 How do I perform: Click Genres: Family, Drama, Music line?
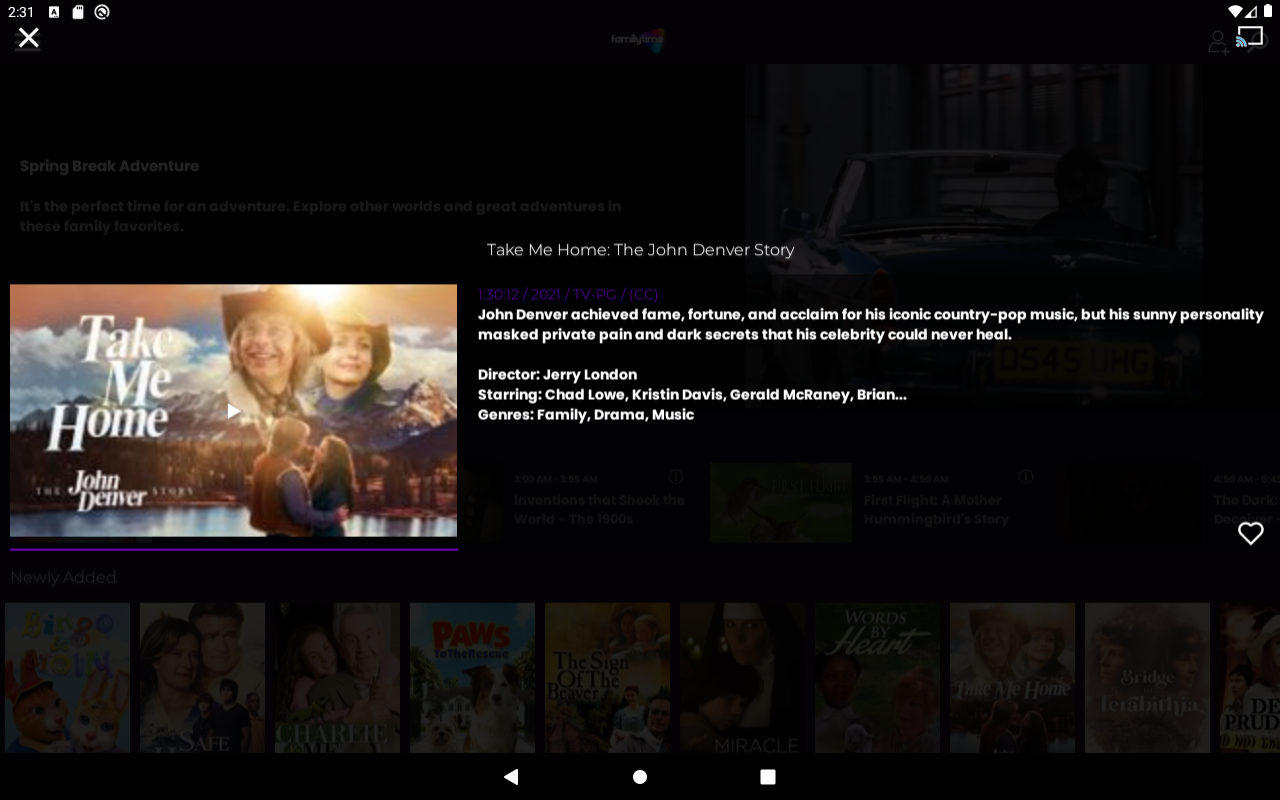coord(586,414)
